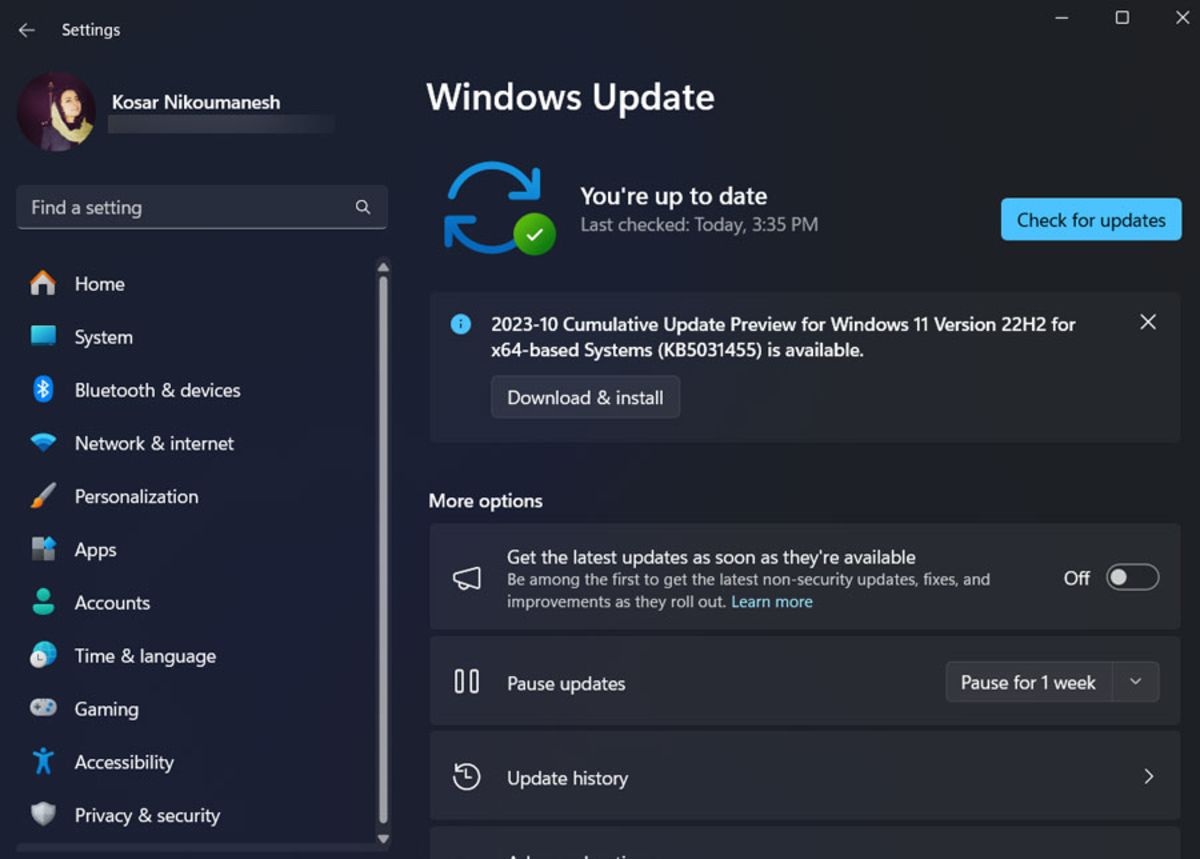Open Gaming settings
Image resolution: width=1200 pixels, height=859 pixels.
click(x=198, y=709)
